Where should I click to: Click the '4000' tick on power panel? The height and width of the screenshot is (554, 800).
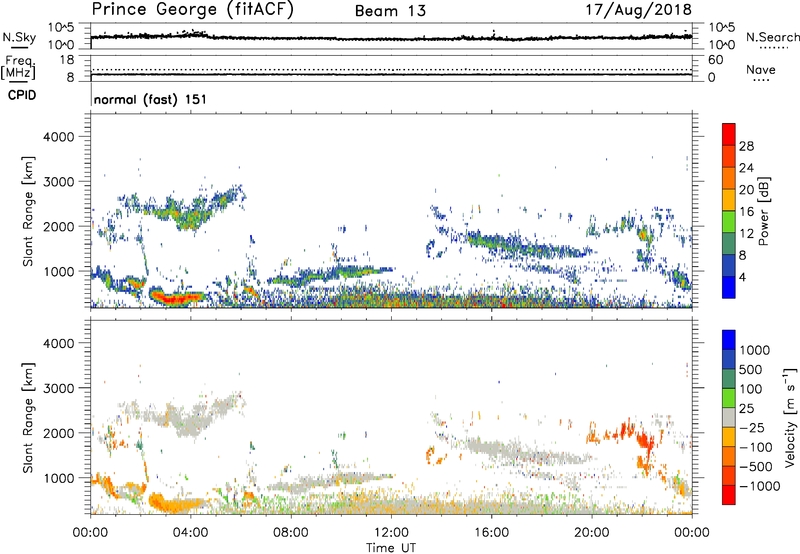pyautogui.click(x=58, y=137)
